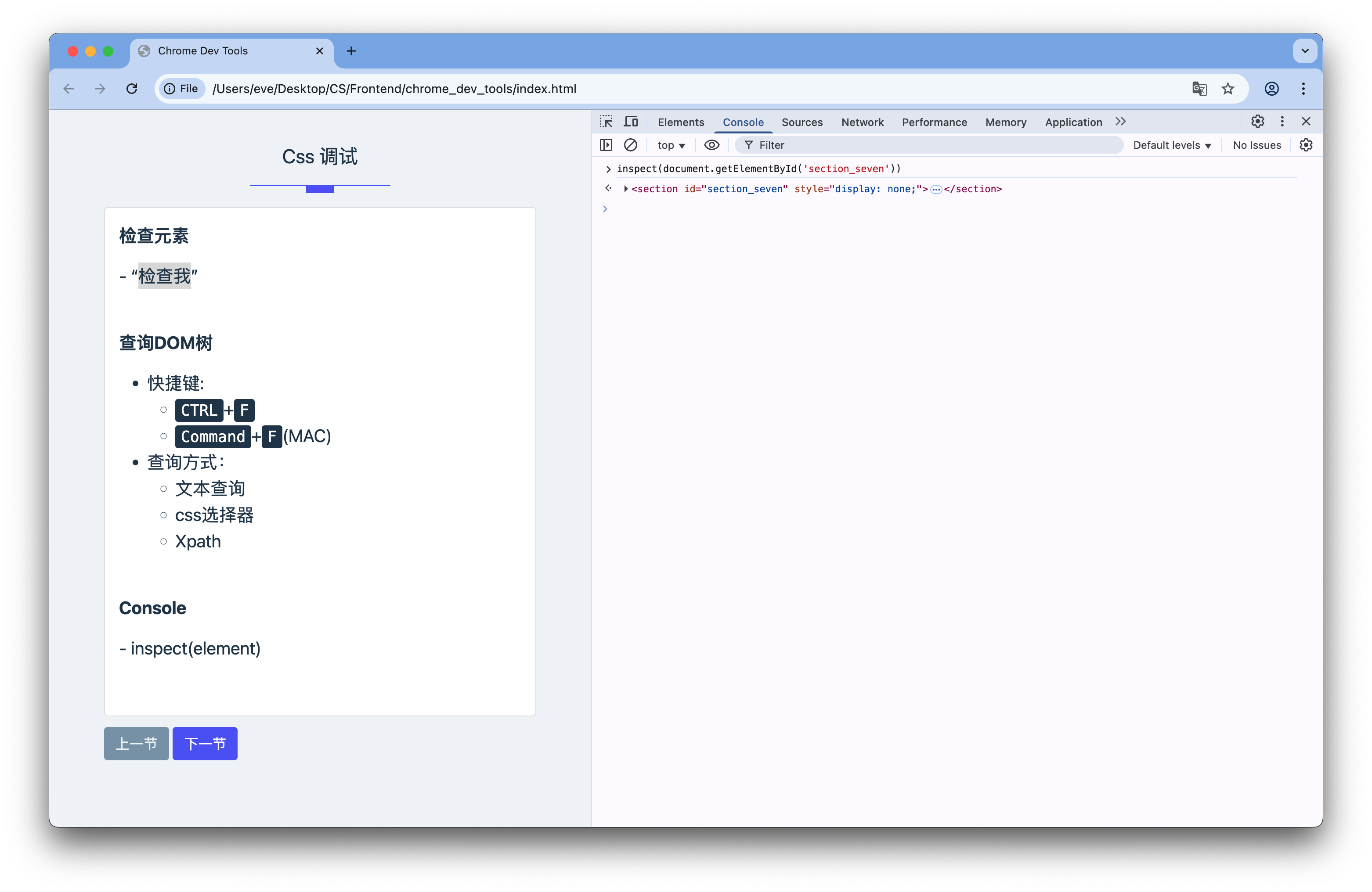The width and height of the screenshot is (1372, 892).
Task: Click the 上一节 button
Action: coord(136,743)
